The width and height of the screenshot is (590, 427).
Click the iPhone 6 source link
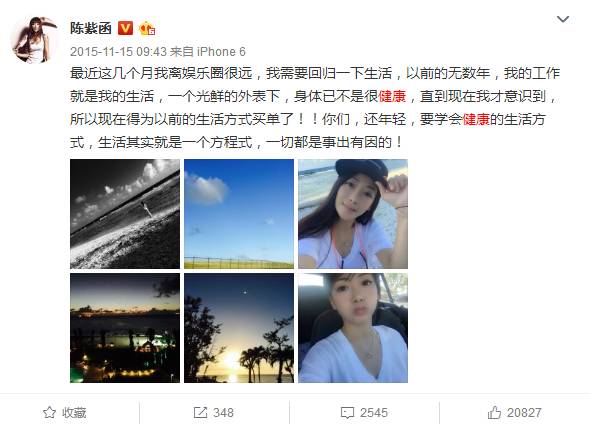(x=221, y=52)
